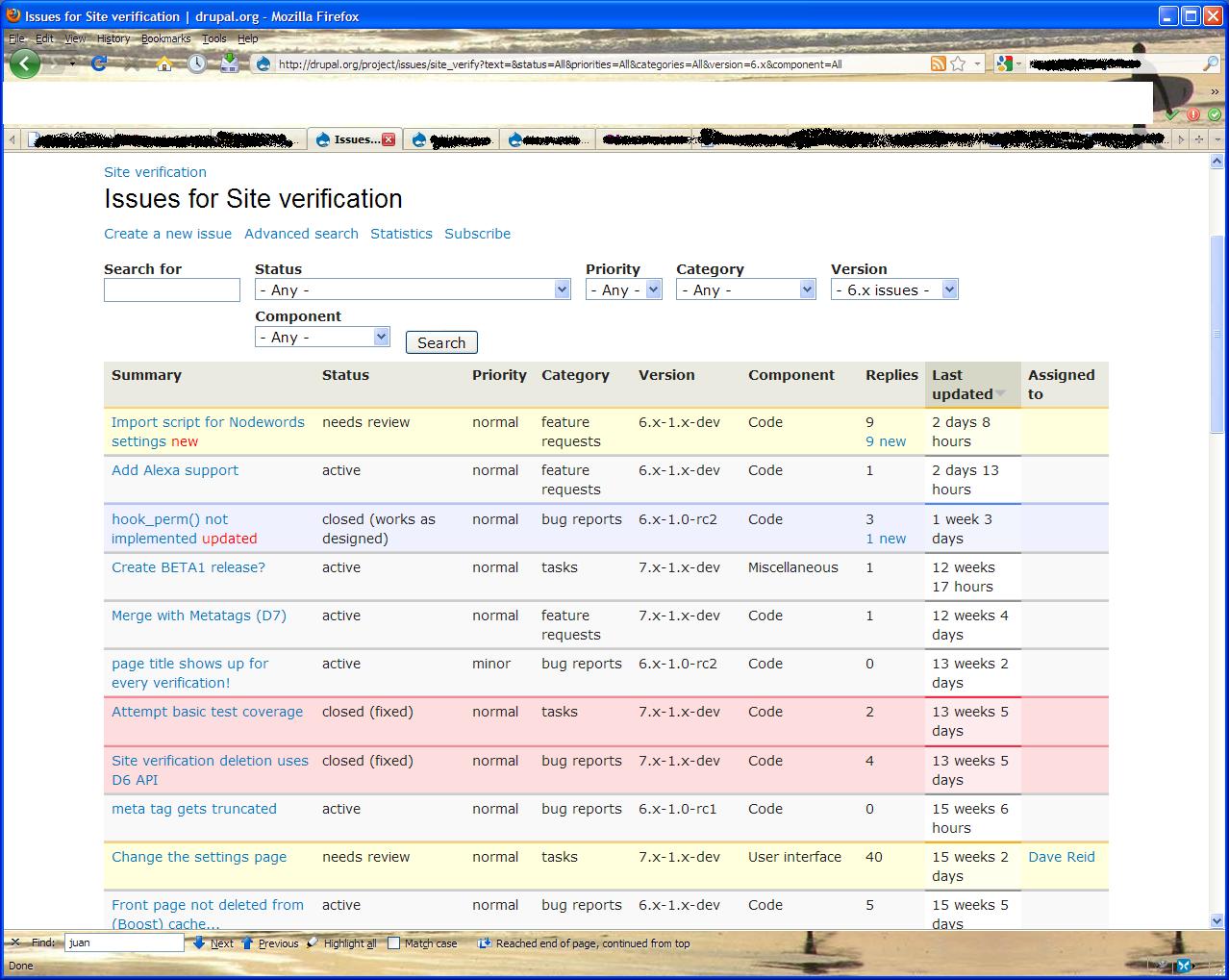
Task: Open the Priority filter dropdown
Action: coord(624,289)
